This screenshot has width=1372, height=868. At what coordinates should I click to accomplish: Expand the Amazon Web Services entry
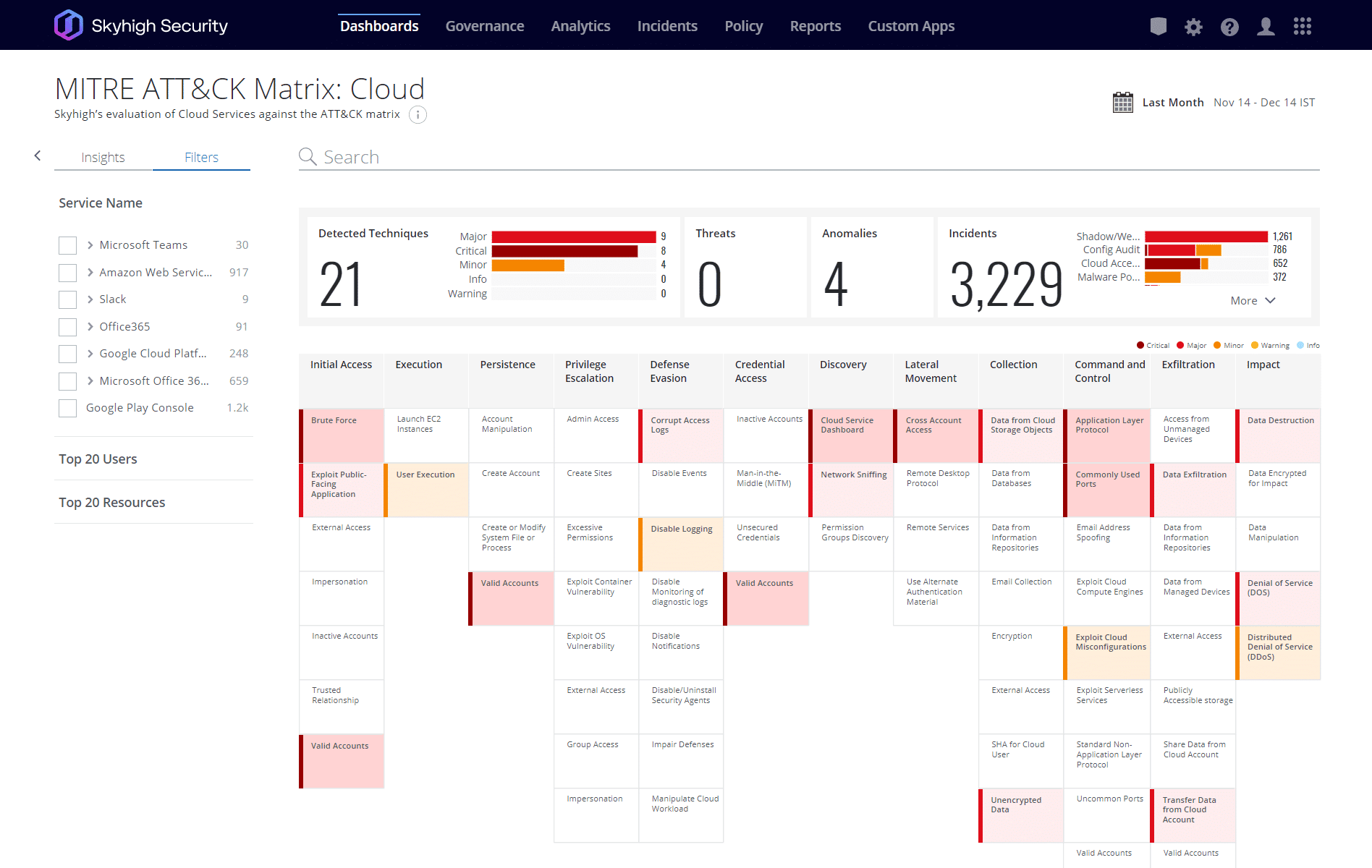[90, 273]
